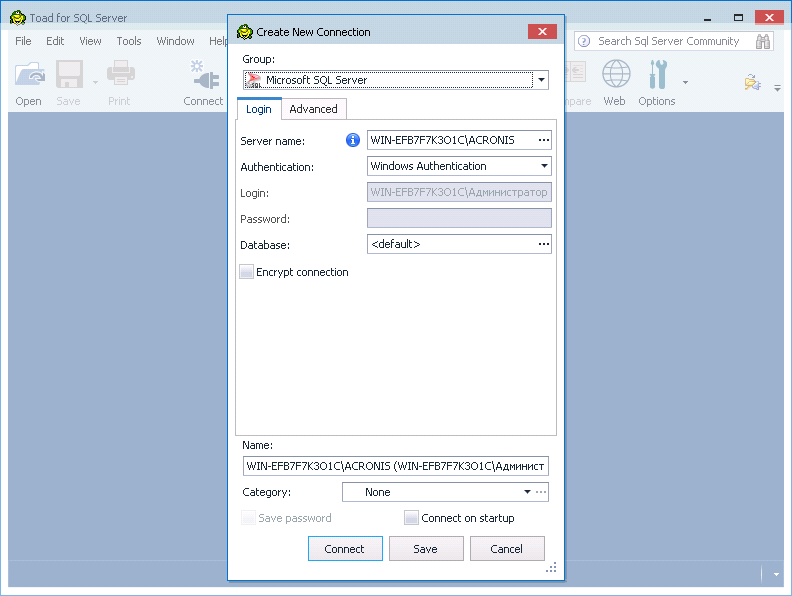Viewport: 792px width, 596px height.
Task: Click the server name info icon
Action: [353, 140]
